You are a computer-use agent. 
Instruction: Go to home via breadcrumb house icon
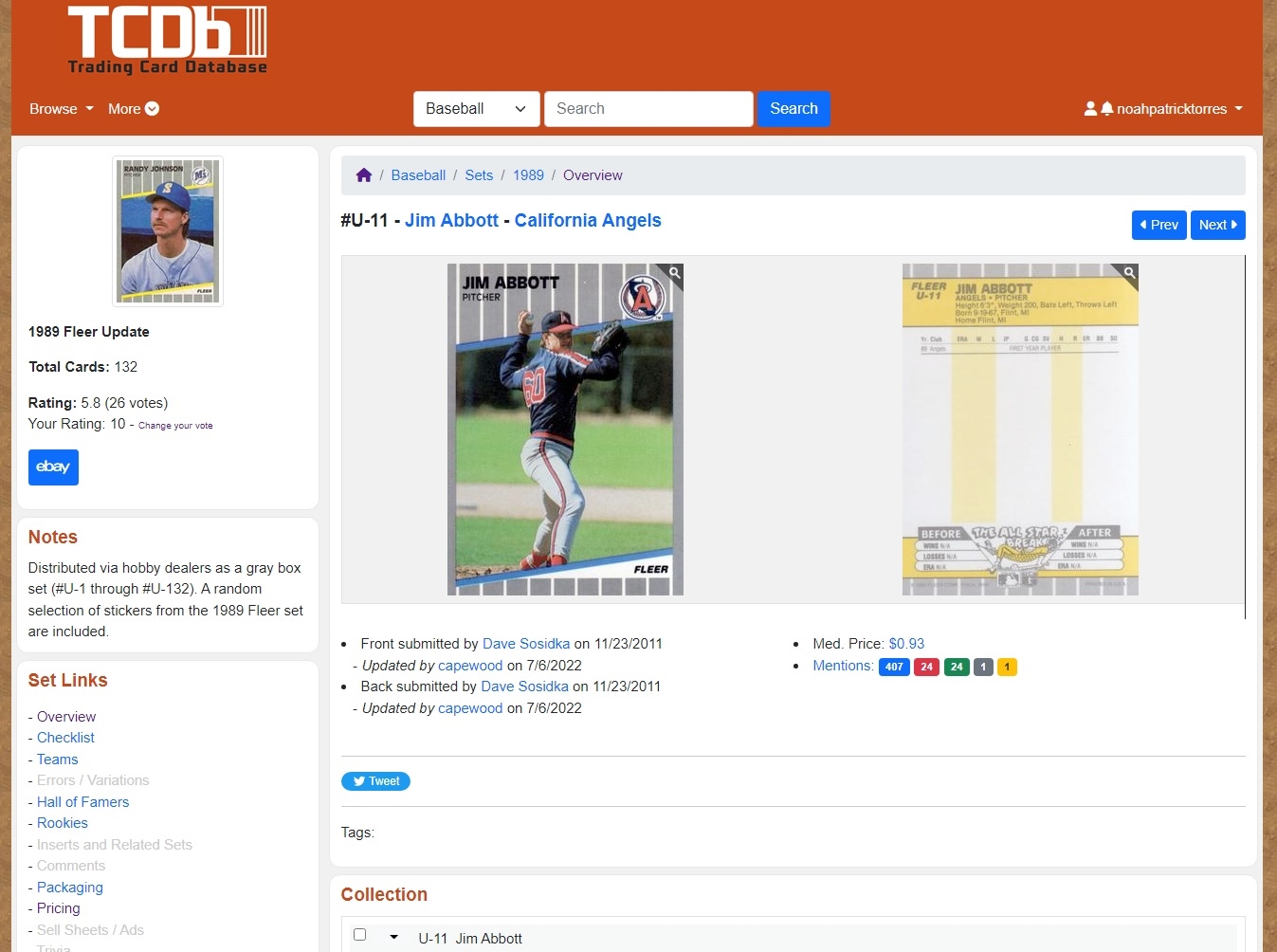click(x=364, y=175)
